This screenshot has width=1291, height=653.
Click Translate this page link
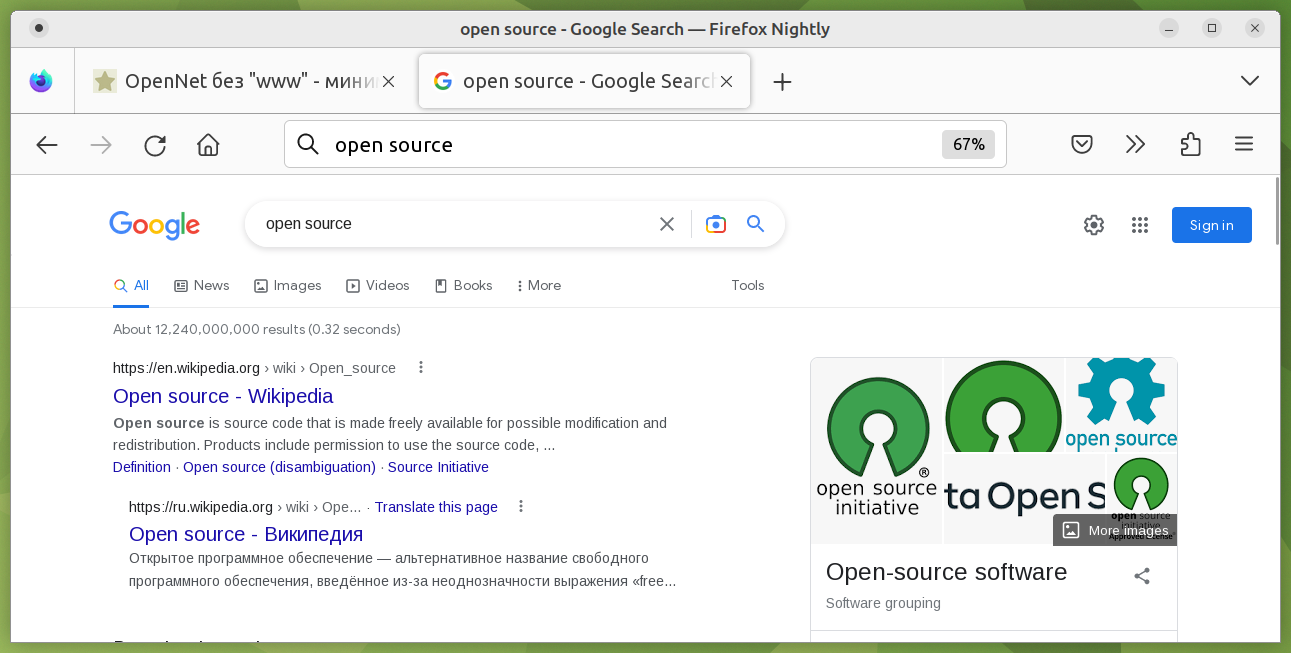(436, 507)
